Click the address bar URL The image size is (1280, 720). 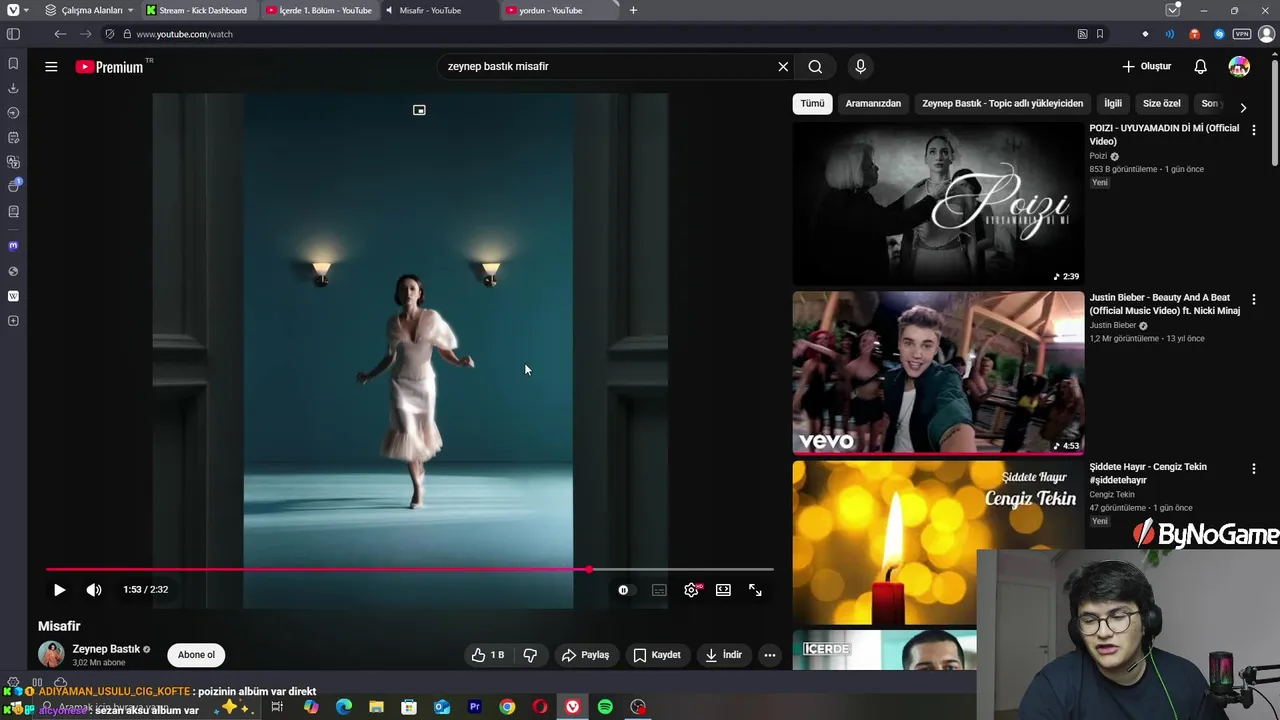pos(184,34)
